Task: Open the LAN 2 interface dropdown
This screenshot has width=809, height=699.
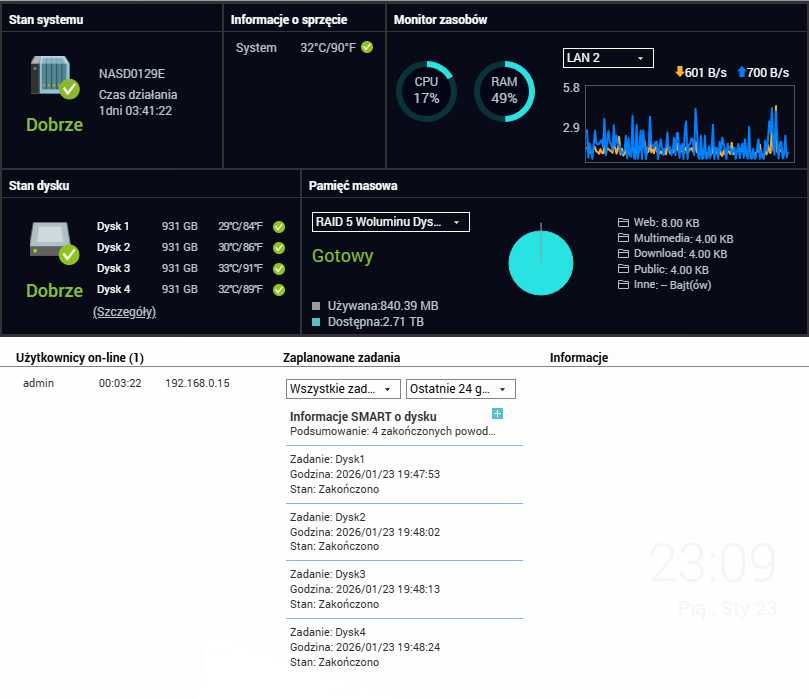Action: 608,58
